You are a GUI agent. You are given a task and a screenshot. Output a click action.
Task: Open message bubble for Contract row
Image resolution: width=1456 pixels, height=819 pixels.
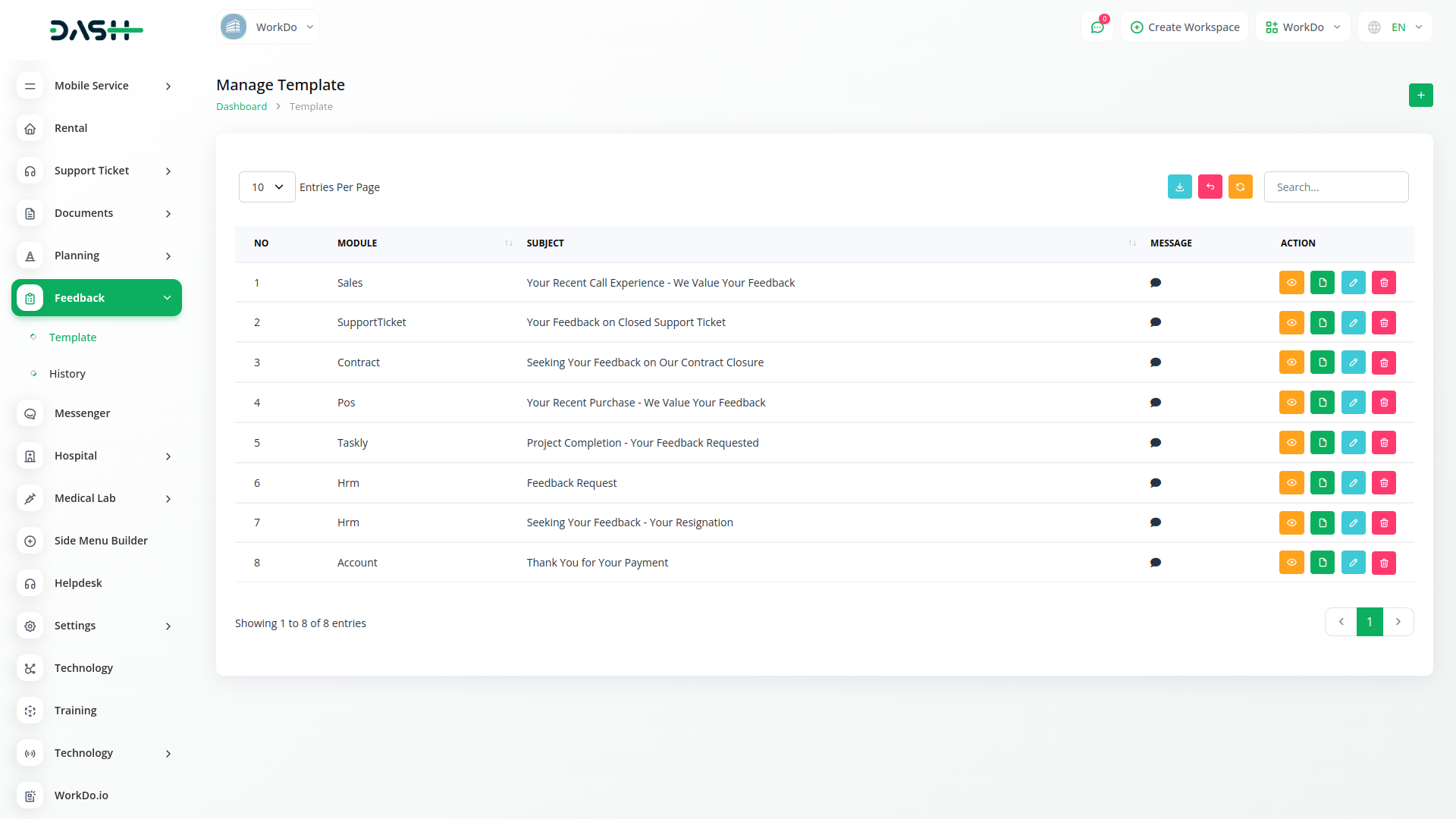[x=1155, y=362]
